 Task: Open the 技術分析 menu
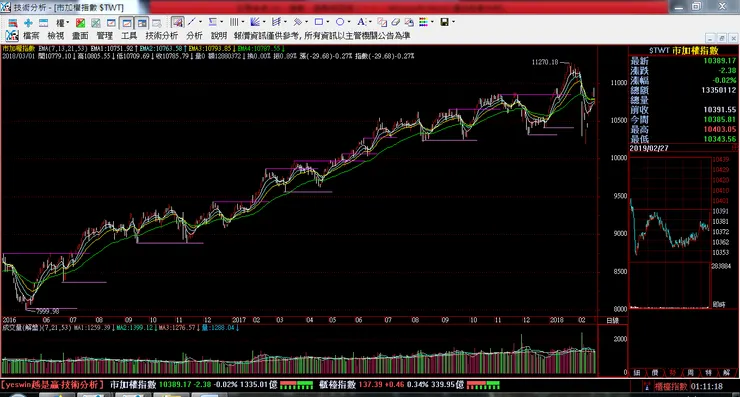coord(161,36)
